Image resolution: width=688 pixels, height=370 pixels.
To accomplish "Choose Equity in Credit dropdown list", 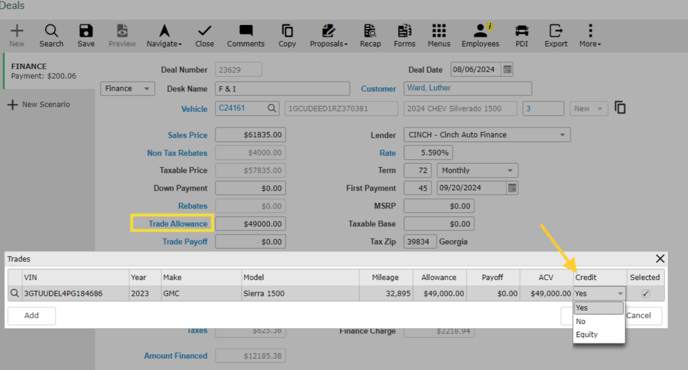I will click(x=598, y=334).
